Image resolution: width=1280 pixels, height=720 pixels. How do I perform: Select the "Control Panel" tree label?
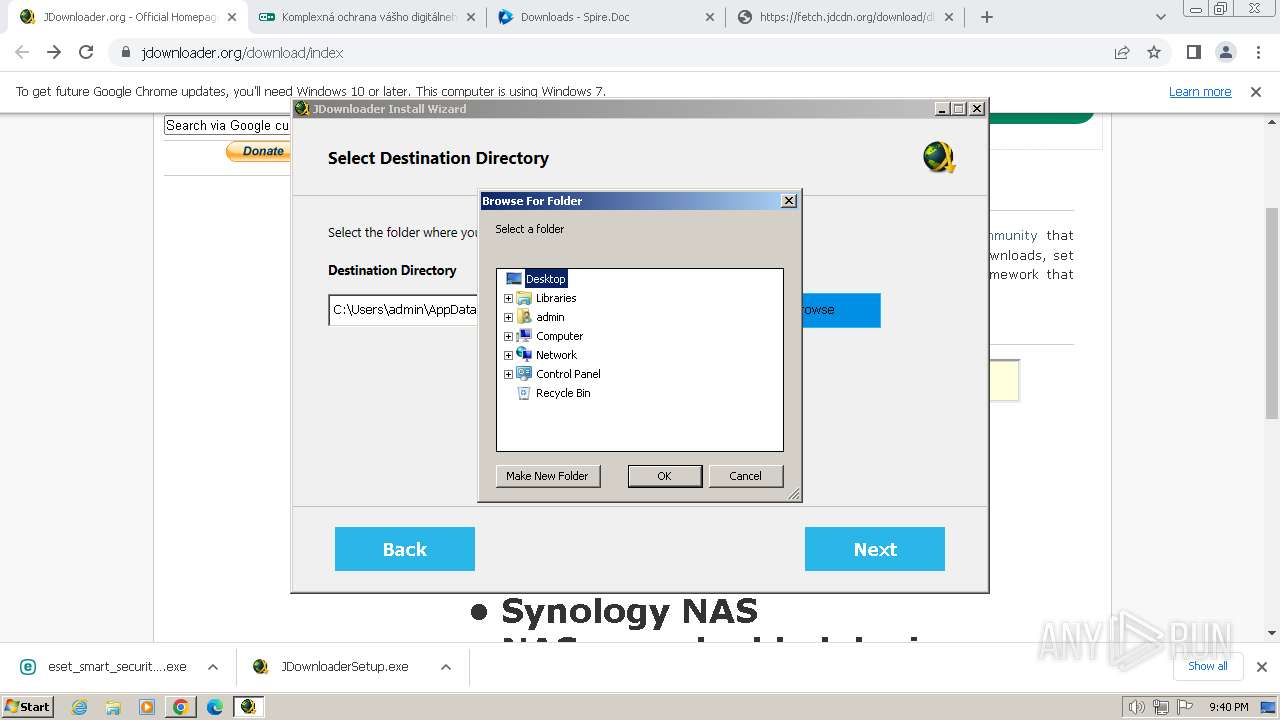568,374
